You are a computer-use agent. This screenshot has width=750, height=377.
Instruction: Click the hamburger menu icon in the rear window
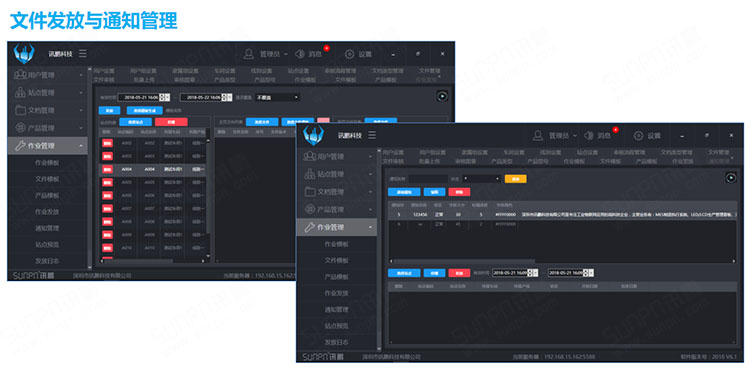pos(83,54)
